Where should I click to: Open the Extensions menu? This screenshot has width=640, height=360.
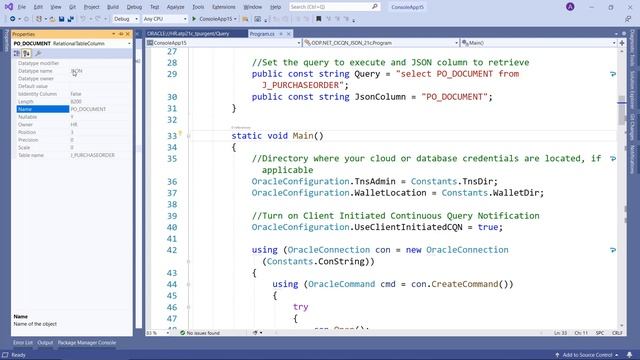pos(224,7)
